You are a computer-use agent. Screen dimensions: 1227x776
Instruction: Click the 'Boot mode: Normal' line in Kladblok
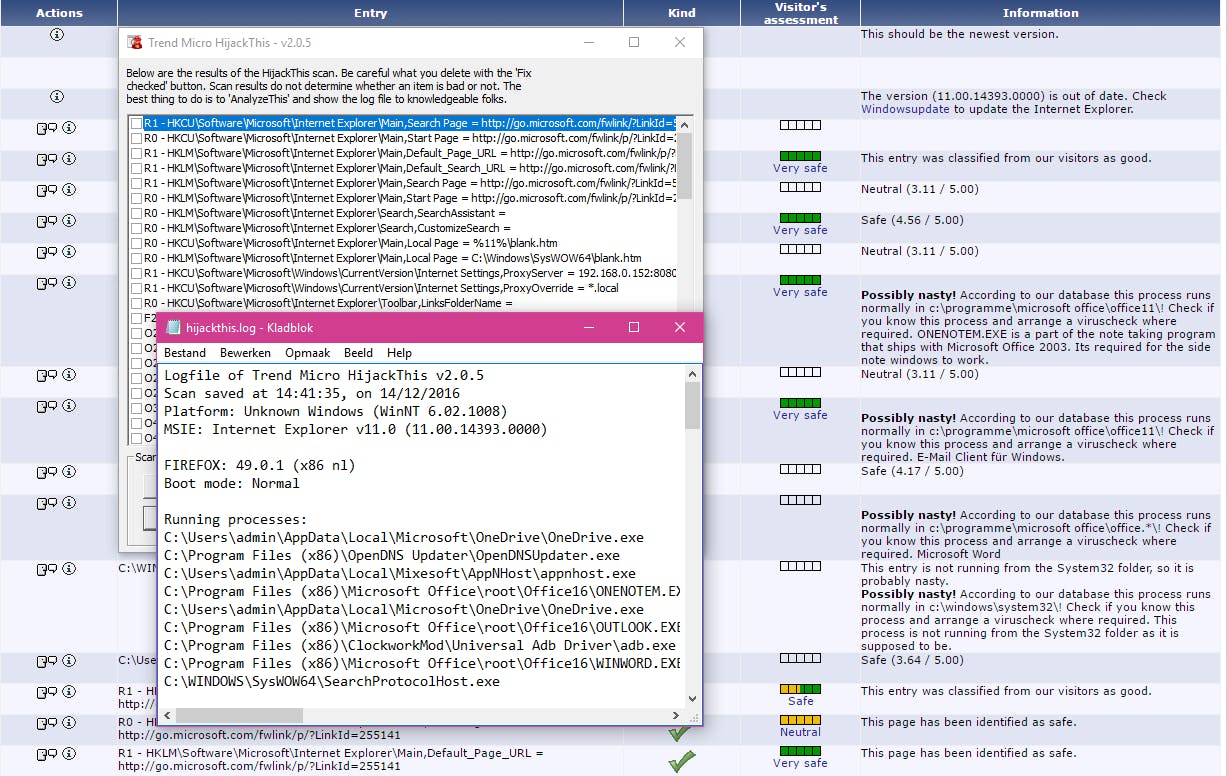coord(232,484)
